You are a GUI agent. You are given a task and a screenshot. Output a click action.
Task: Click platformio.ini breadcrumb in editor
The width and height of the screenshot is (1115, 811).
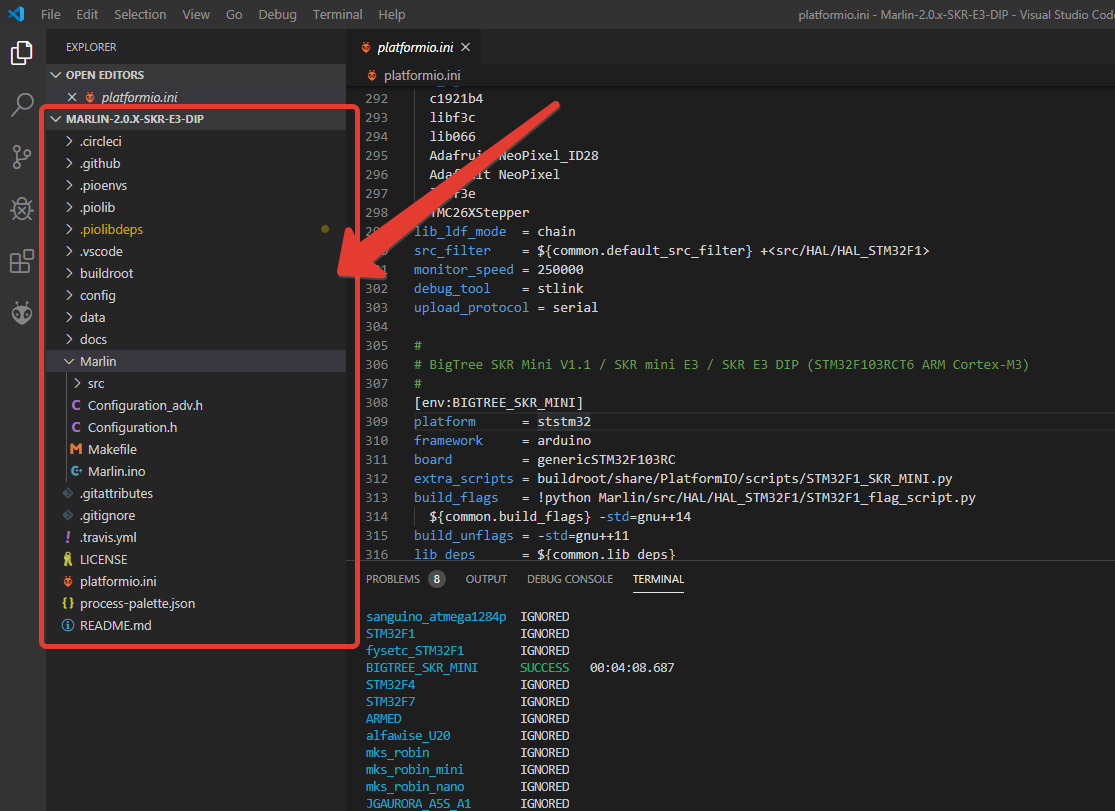pyautogui.click(x=421, y=75)
